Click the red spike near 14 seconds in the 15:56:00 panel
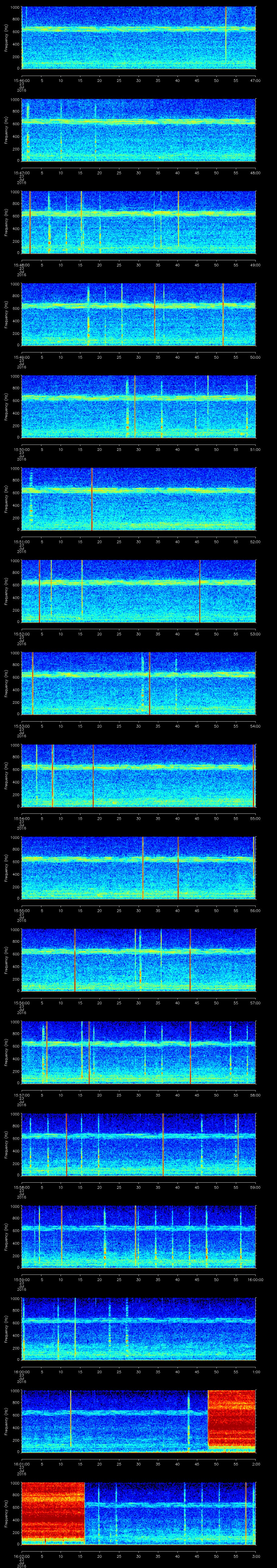 75,960
